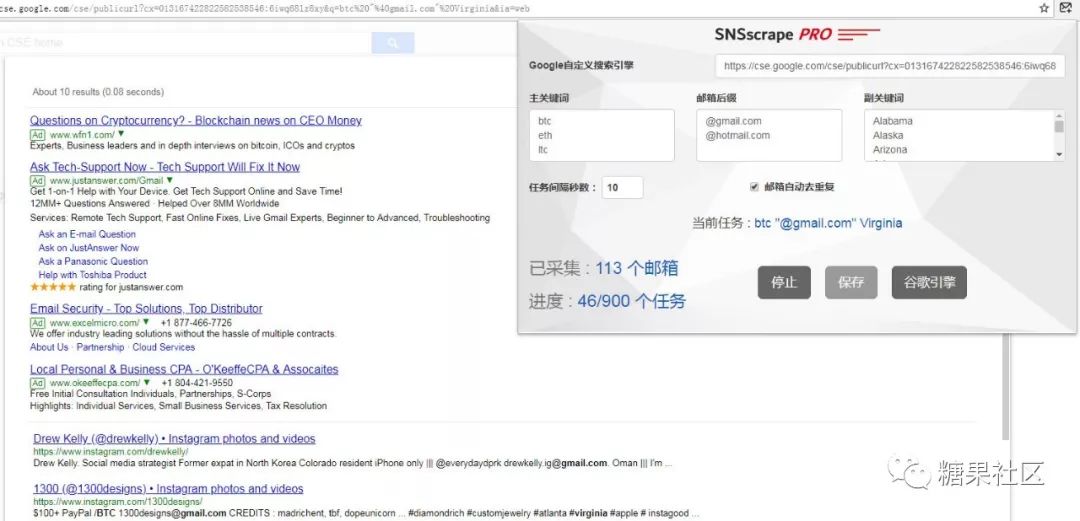Click the 副关键词 list scroll up arrow
Screen dimensions: 1080x521
click(1059, 115)
